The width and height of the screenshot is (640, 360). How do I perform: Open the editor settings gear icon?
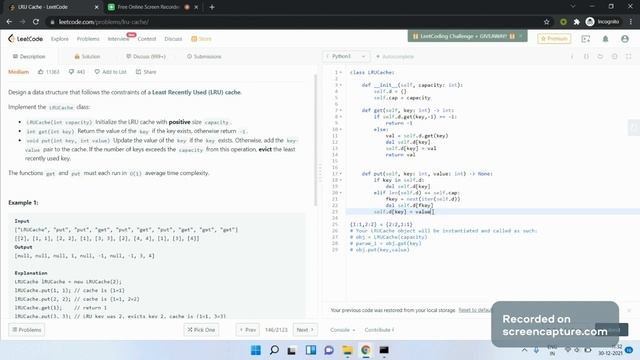coord(614,56)
